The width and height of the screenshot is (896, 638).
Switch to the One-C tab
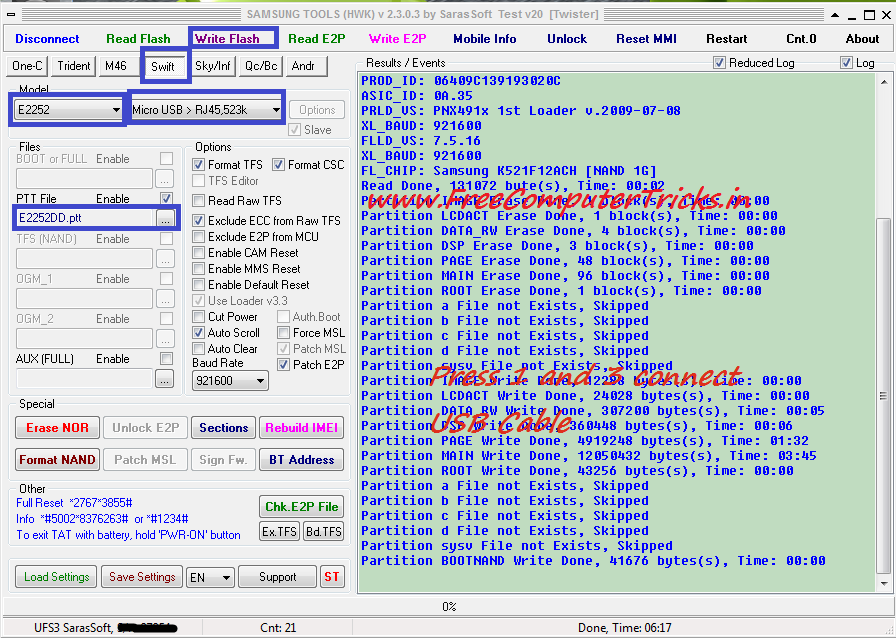tap(27, 66)
